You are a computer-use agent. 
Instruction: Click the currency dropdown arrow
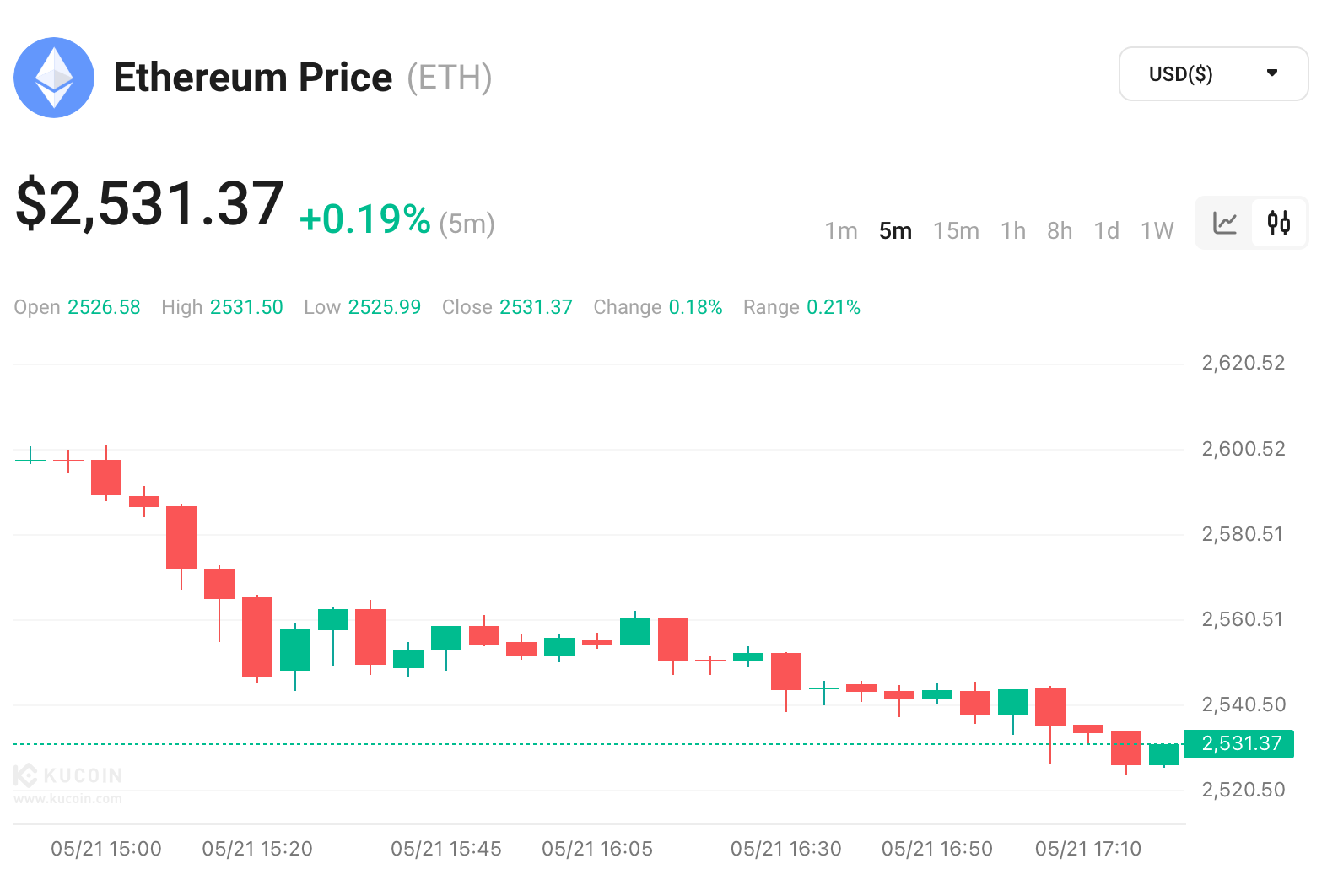click(x=1272, y=73)
